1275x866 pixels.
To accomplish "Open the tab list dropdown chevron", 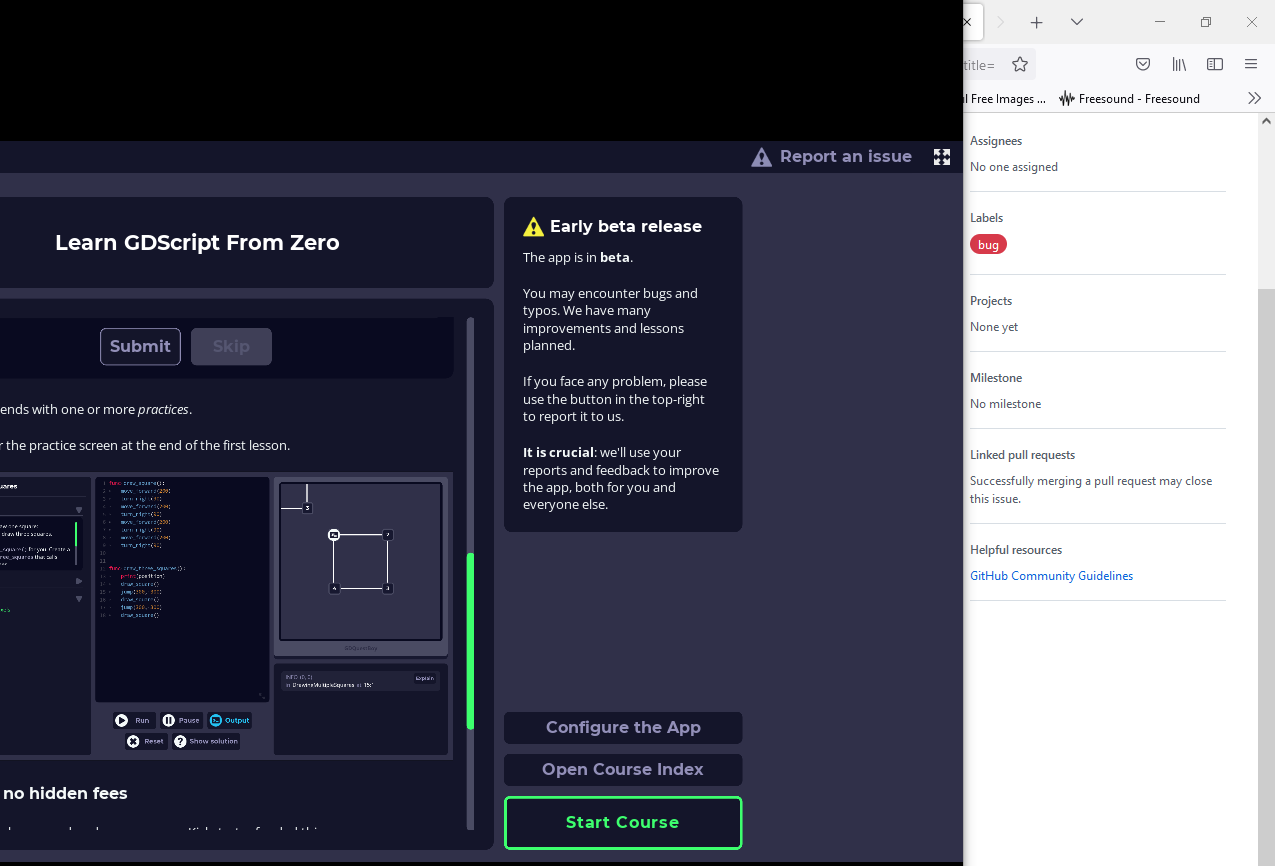I will [x=1076, y=21].
